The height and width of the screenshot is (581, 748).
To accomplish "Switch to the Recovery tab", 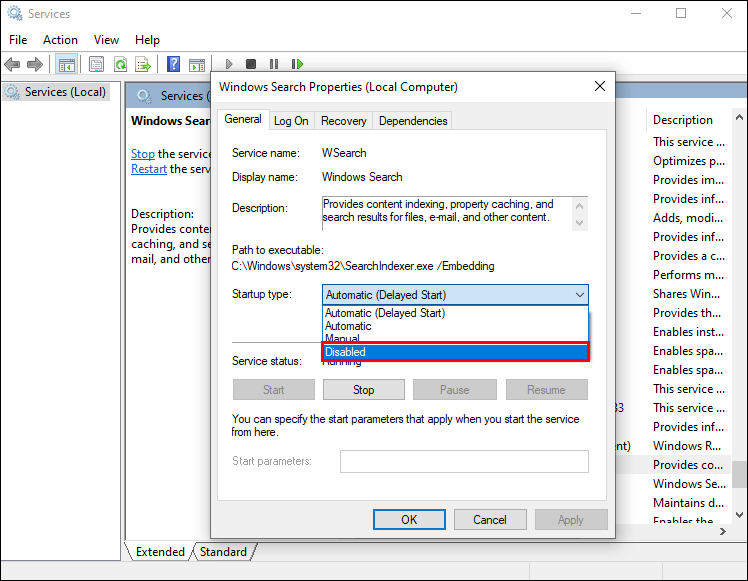I will 343,121.
